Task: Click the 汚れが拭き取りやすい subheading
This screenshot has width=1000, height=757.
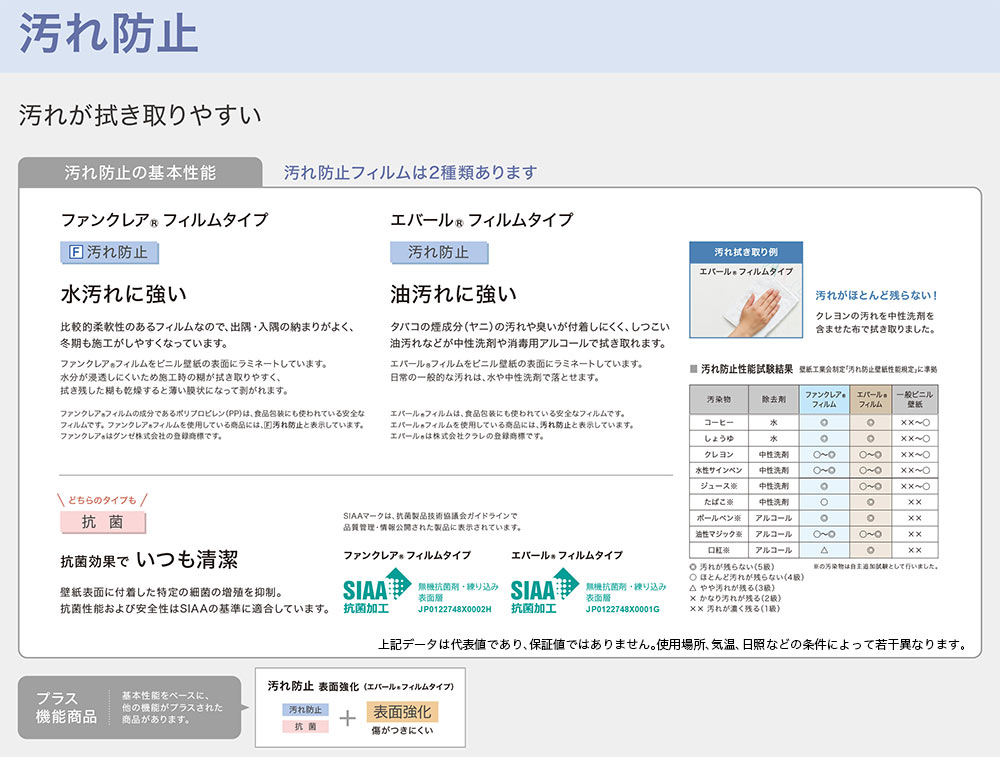Action: (140, 115)
